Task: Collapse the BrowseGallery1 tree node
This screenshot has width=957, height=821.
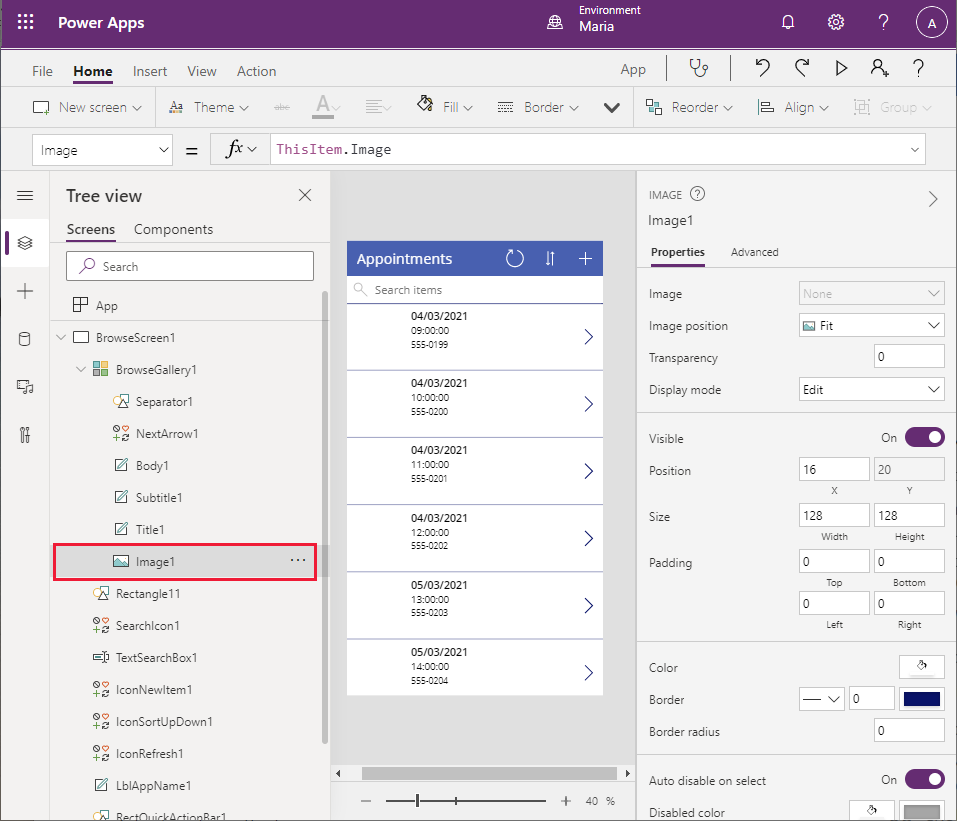Action: click(81, 370)
